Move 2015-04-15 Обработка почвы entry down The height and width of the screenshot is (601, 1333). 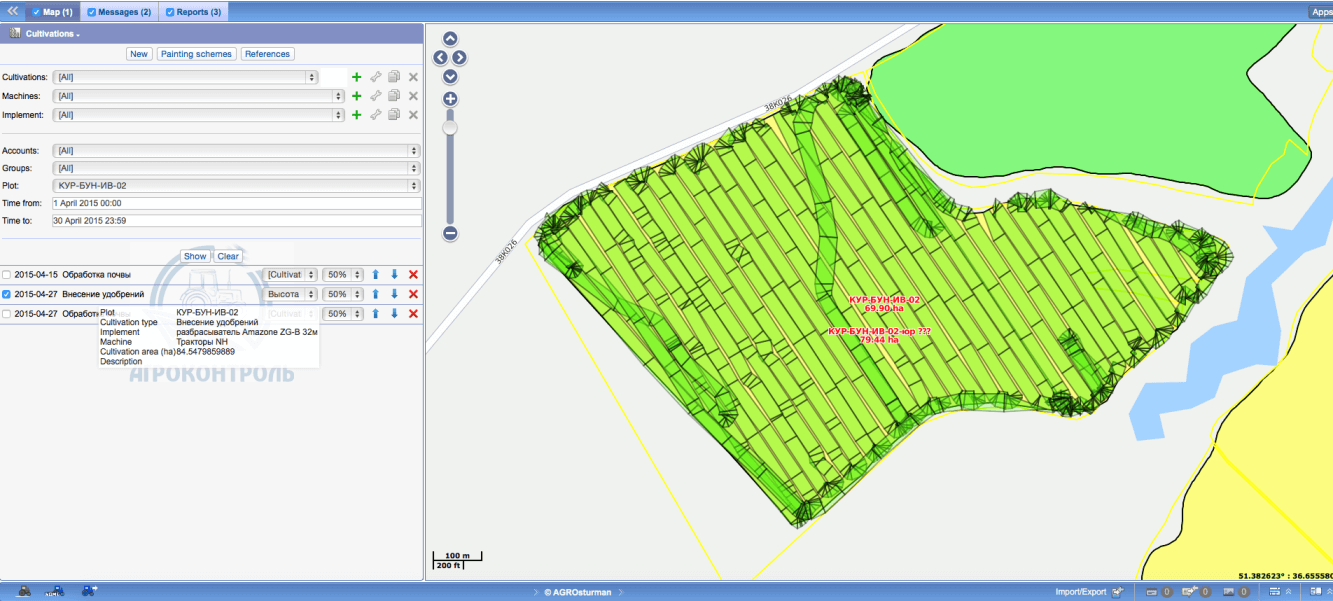394,275
